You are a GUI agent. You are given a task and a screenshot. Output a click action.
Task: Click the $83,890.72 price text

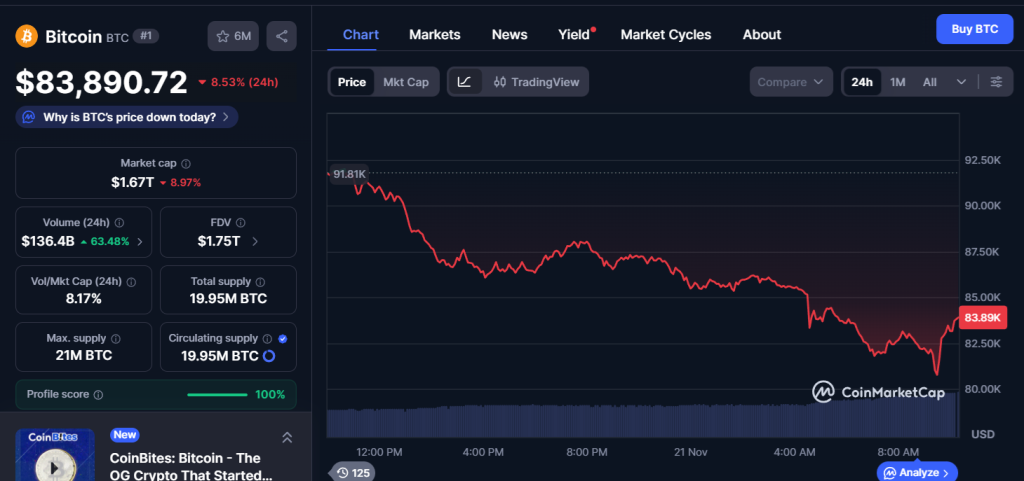click(102, 83)
